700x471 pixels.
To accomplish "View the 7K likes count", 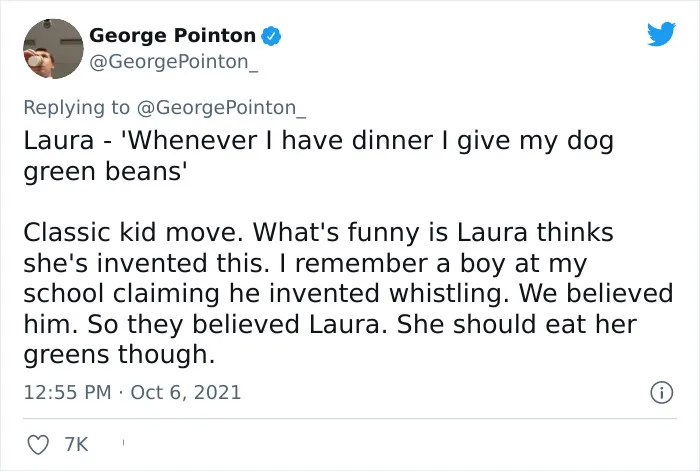I will [76, 445].
